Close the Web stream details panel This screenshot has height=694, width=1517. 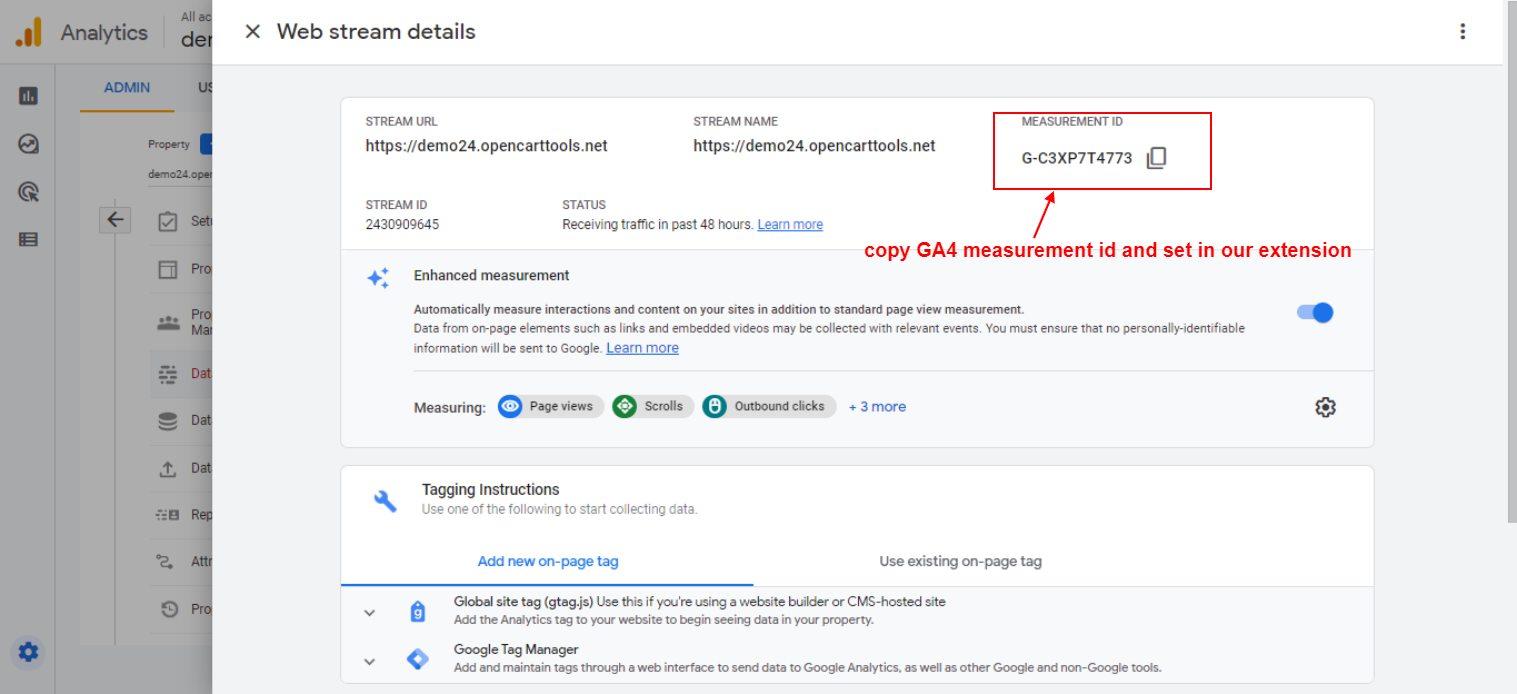(x=253, y=32)
